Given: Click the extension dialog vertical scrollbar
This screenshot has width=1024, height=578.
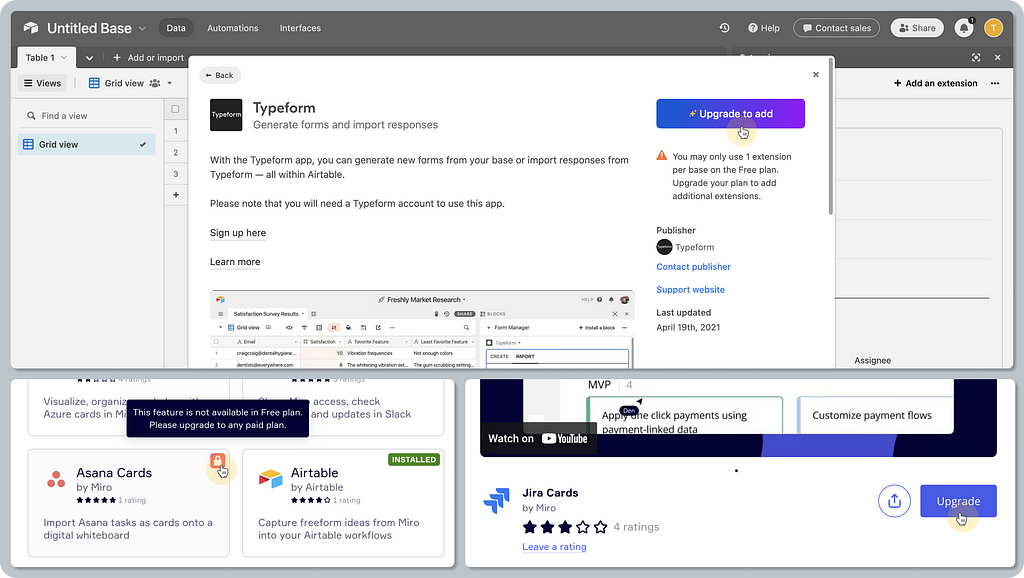Looking at the screenshot, I should tap(831, 136).
